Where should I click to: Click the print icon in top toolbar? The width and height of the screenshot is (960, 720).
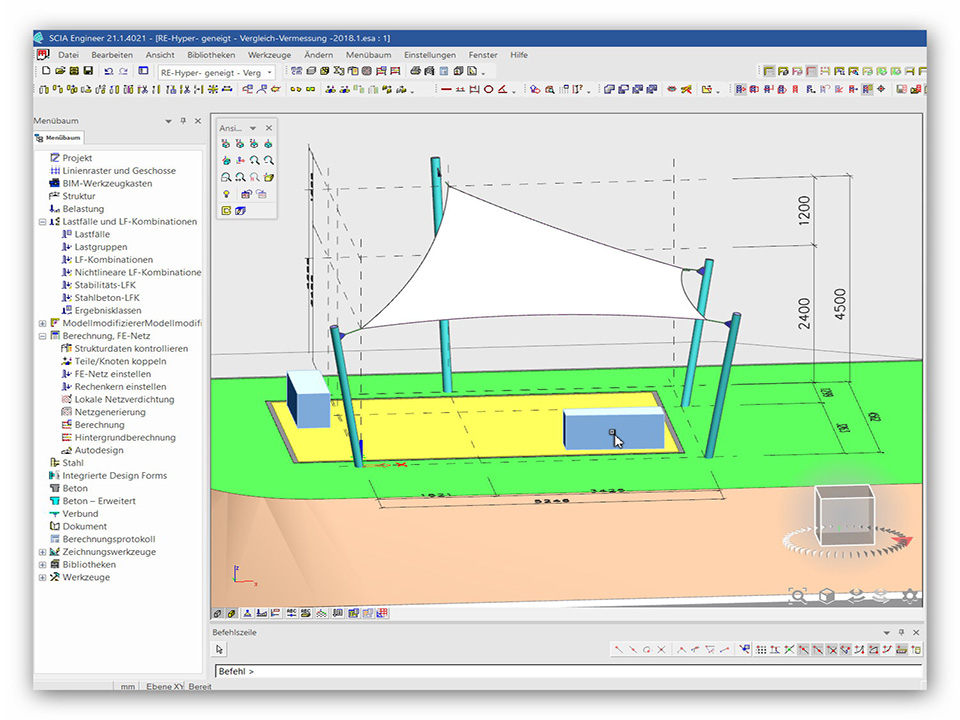[x=414, y=72]
